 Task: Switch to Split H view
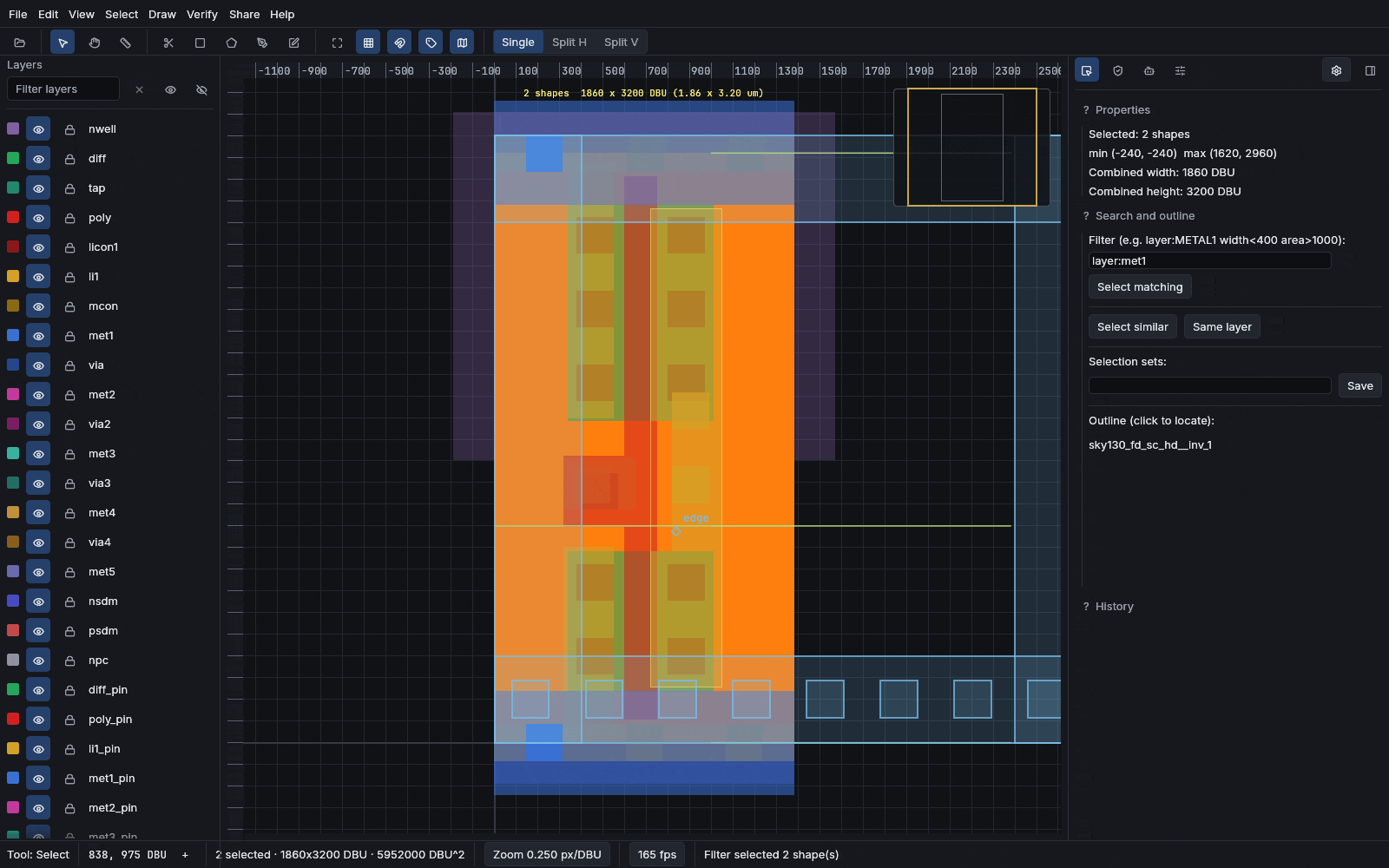(569, 43)
